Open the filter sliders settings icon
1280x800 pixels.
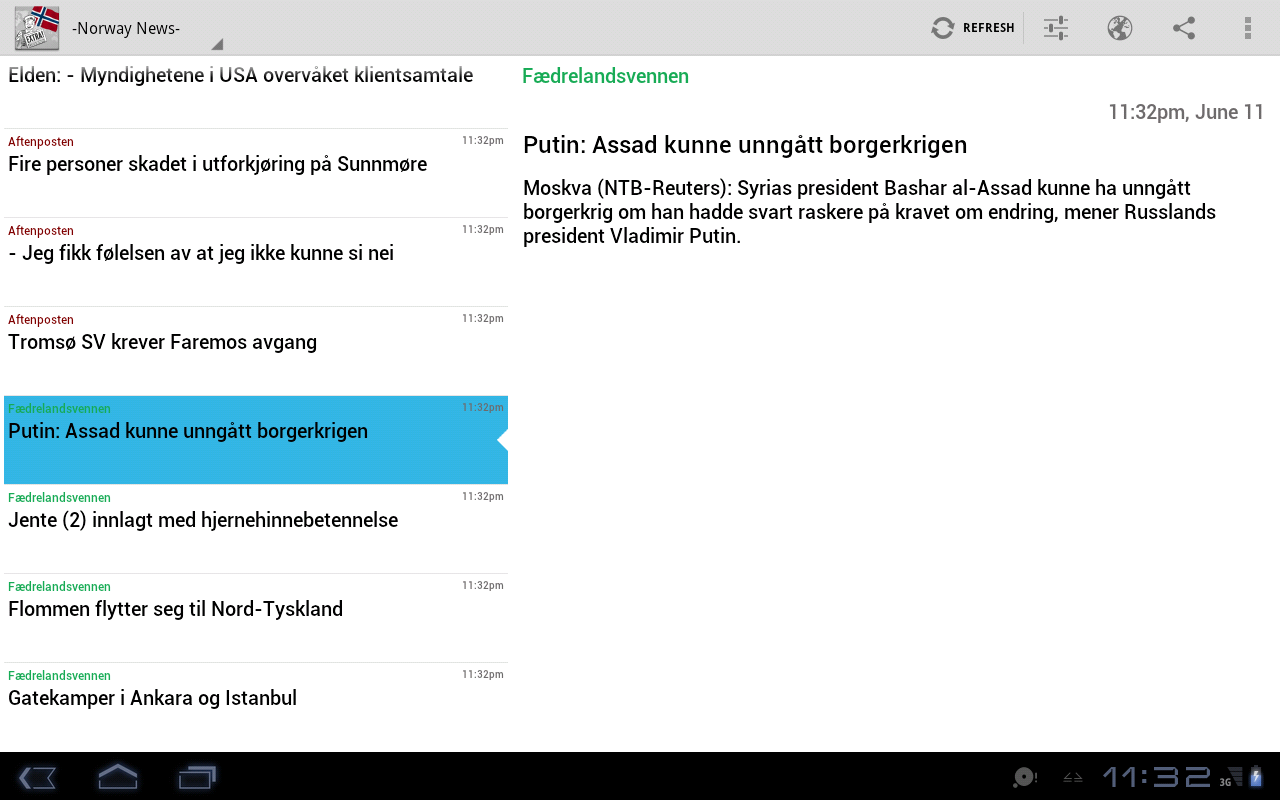click(1056, 28)
